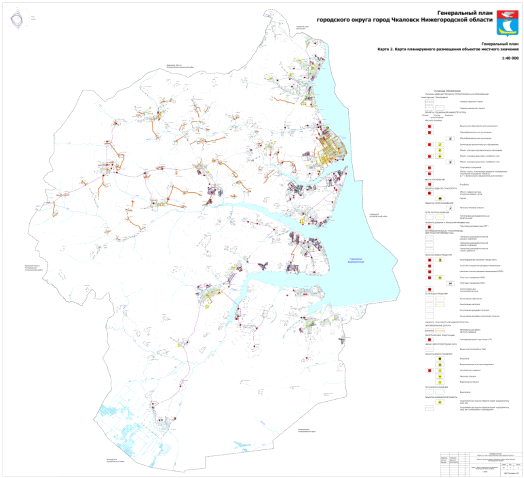Click the 'Условные обозначения' legend heading

[447, 91]
